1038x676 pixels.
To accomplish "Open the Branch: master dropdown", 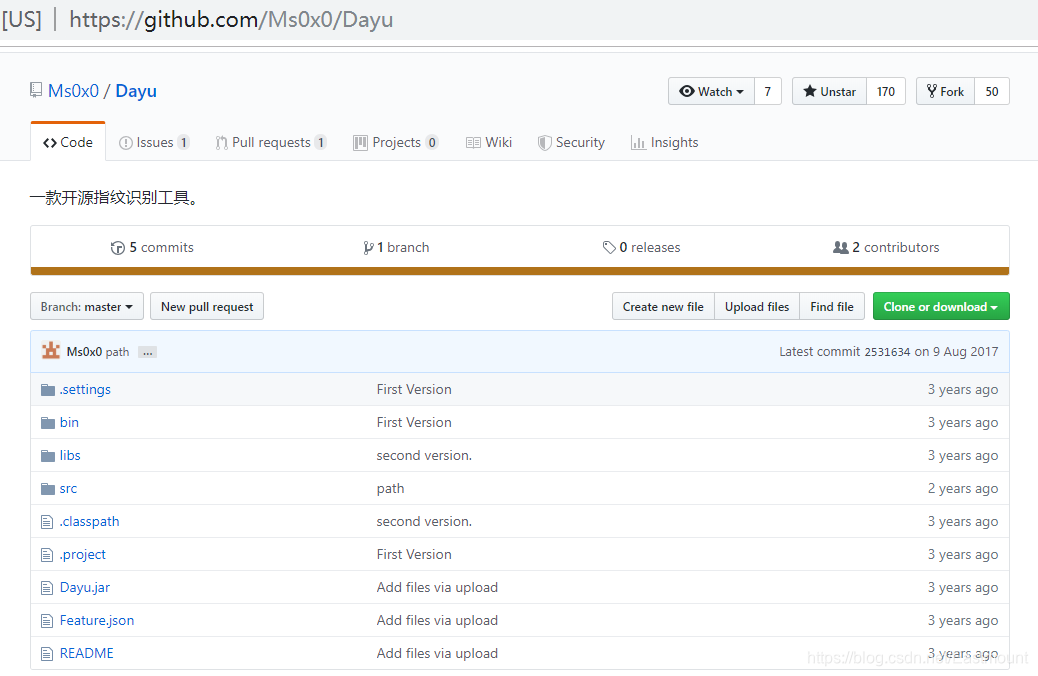I will 87,307.
